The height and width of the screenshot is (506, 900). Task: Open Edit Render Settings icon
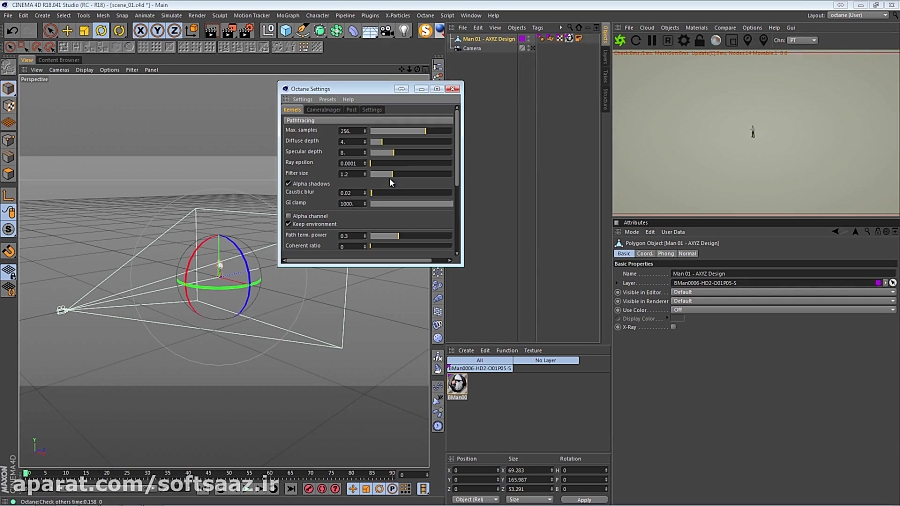[246, 30]
